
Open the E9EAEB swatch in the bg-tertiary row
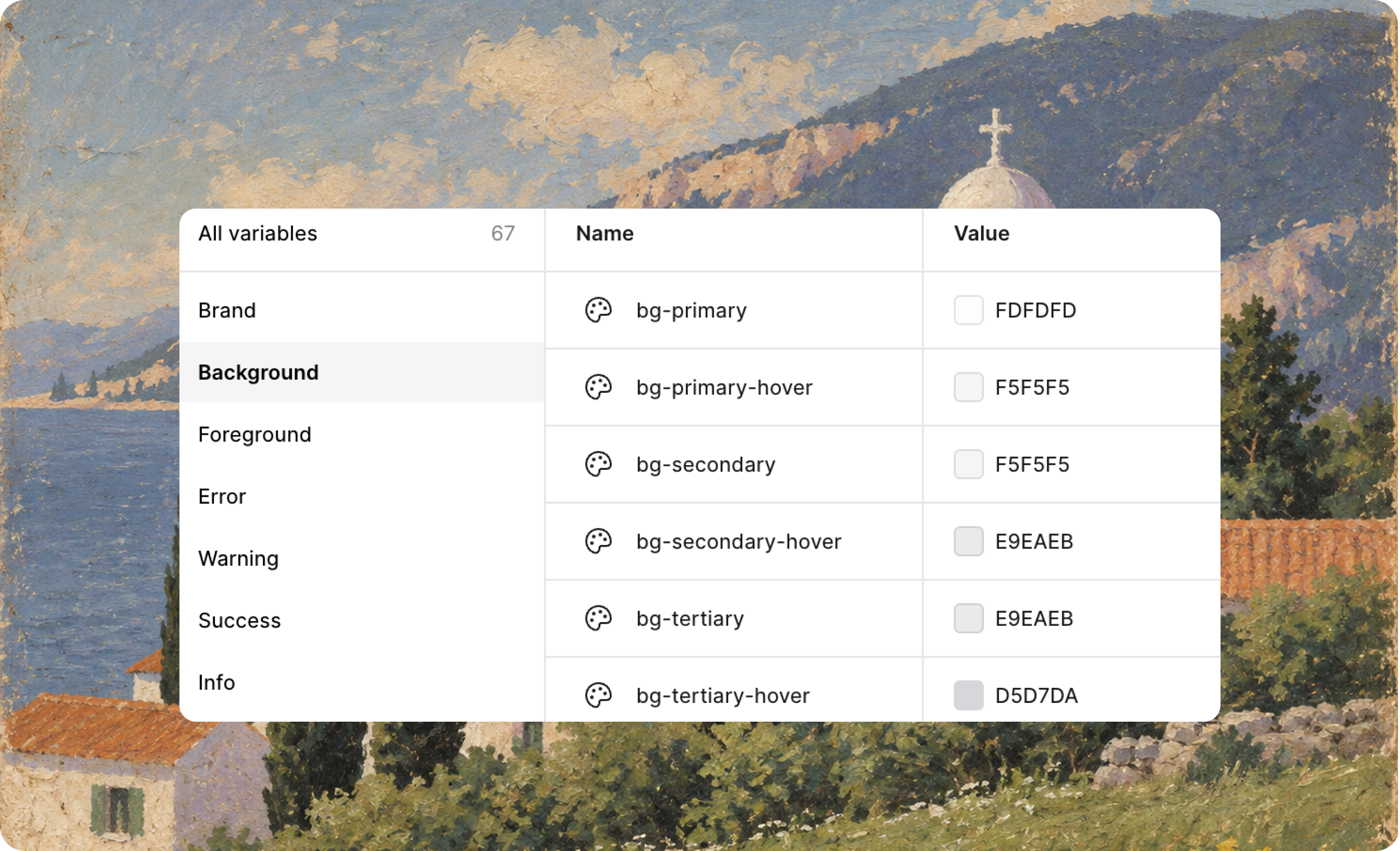click(x=969, y=618)
